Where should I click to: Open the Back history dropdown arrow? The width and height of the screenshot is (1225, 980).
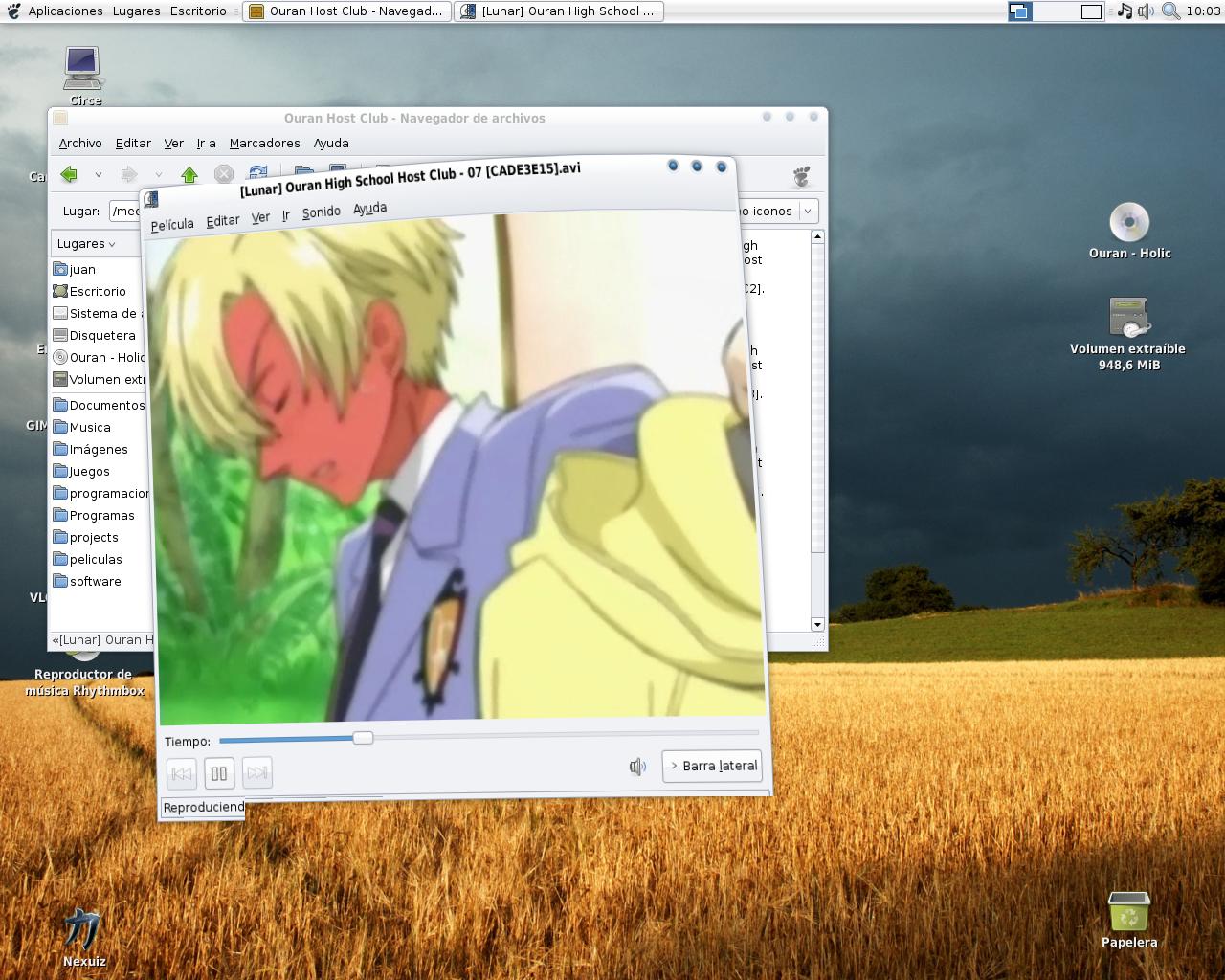tap(98, 175)
